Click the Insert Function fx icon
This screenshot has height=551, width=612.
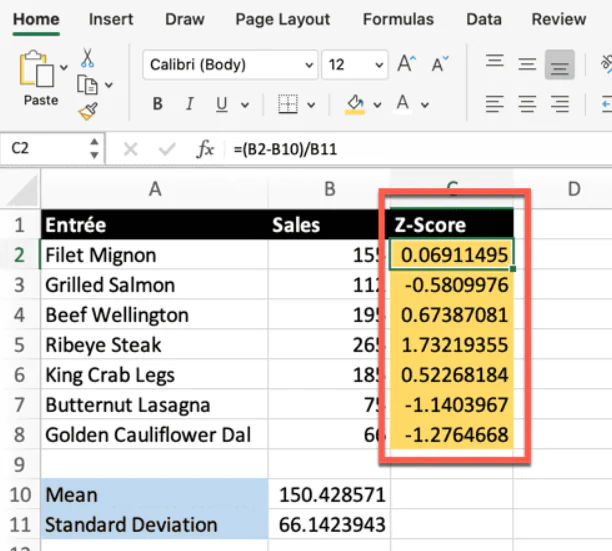(x=205, y=149)
